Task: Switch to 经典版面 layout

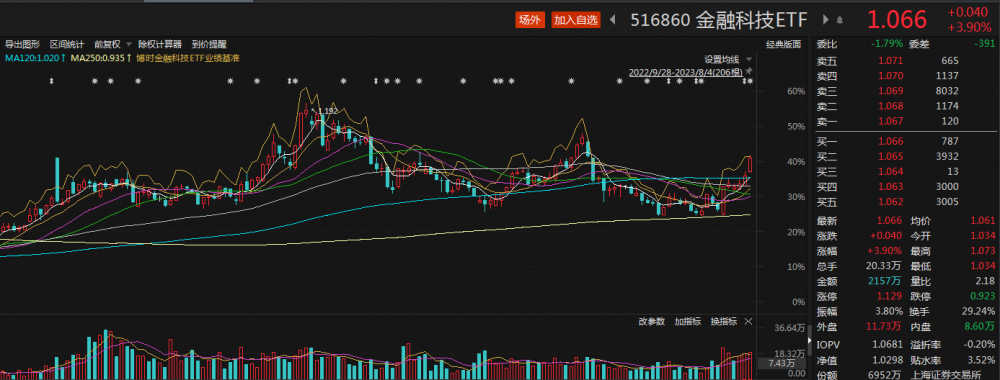Action: tap(783, 44)
